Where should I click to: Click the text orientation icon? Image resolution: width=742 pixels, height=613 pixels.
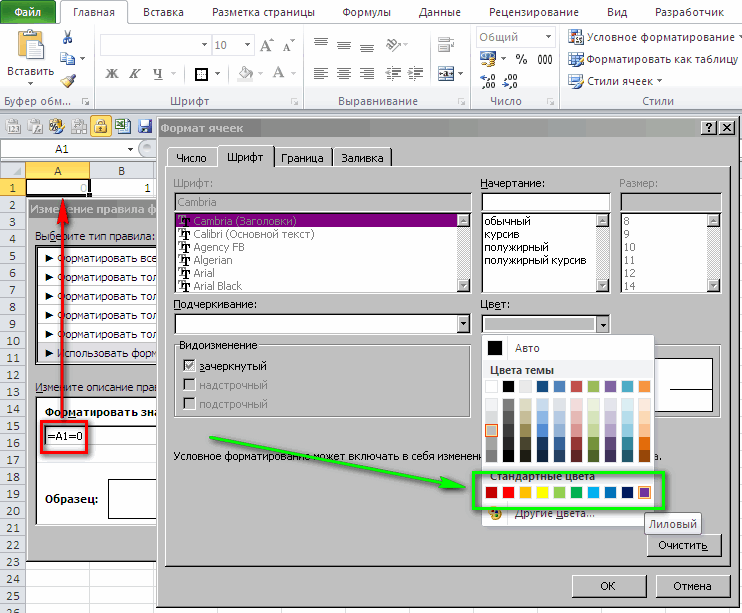(393, 44)
